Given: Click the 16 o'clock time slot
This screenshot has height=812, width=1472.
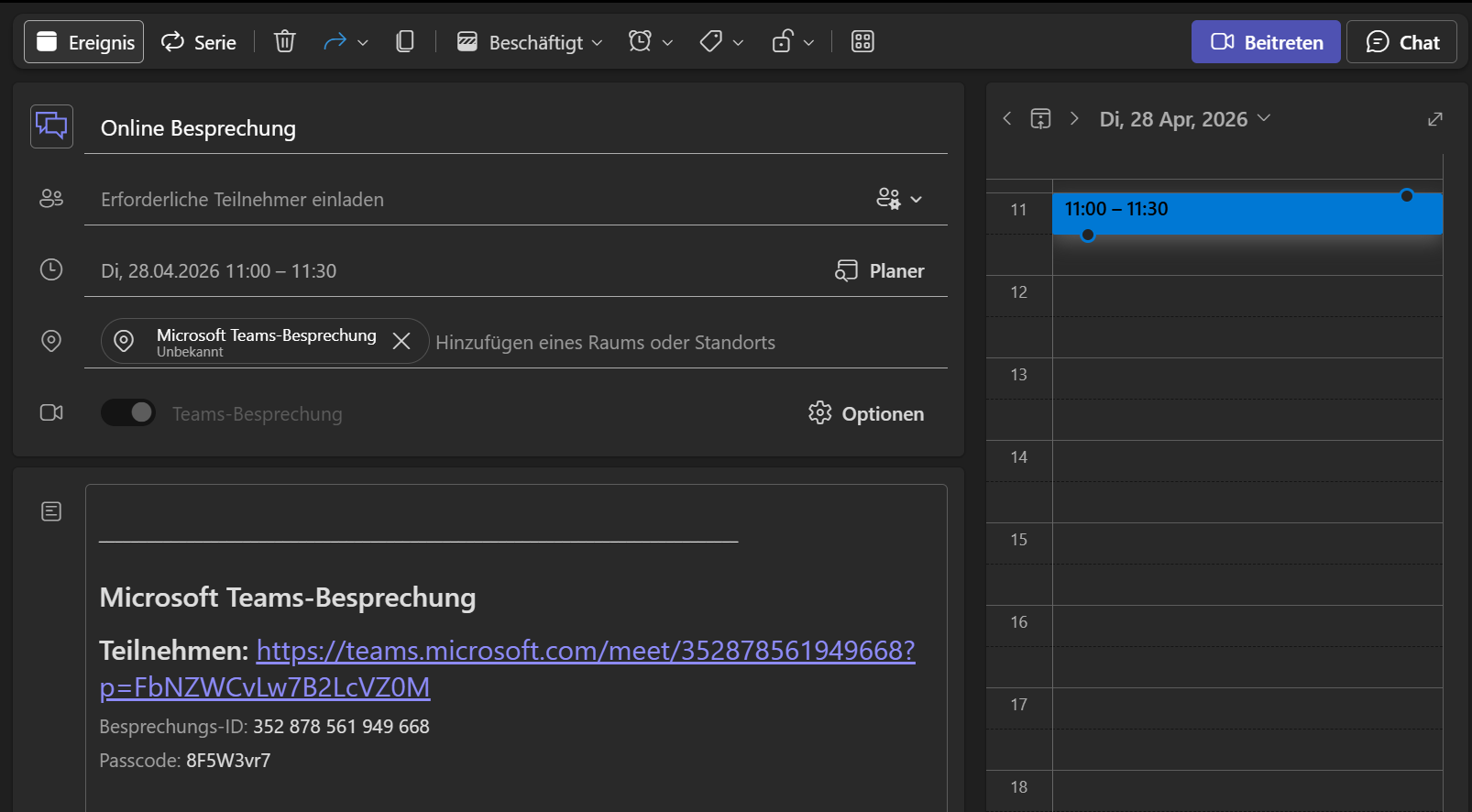Looking at the screenshot, I should point(1247,626).
